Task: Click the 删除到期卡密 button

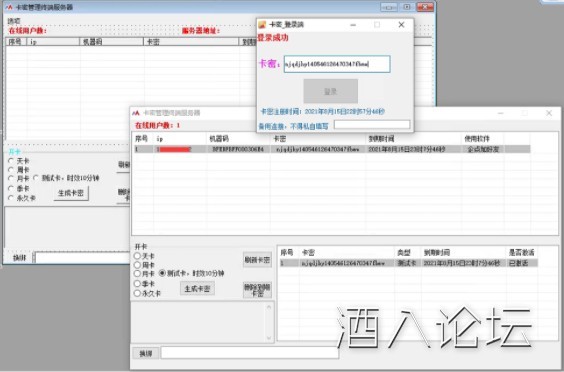Action: tap(257, 290)
